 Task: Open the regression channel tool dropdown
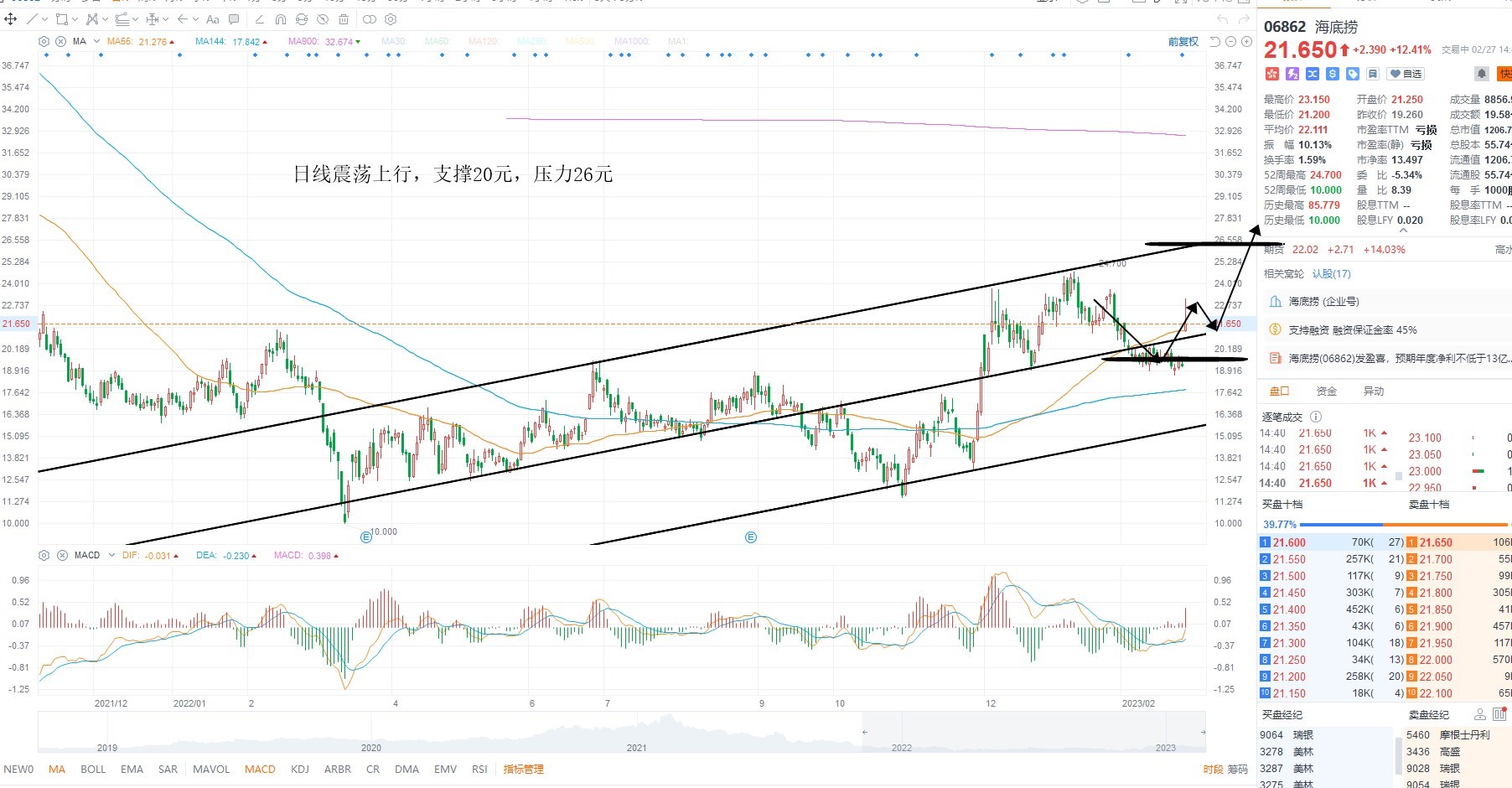(135, 19)
